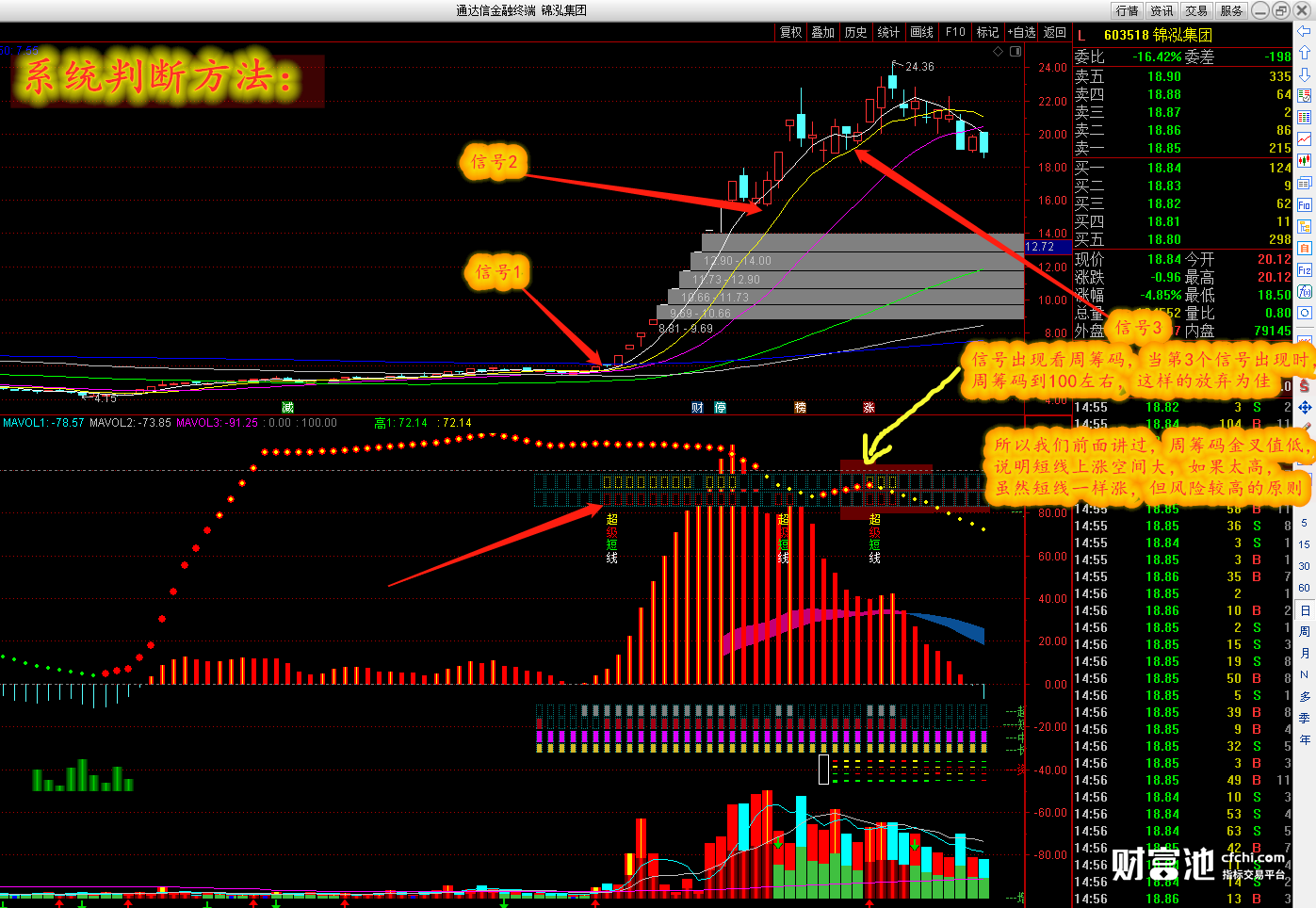Select the 日 daily period
This screenshot has height=908, width=1316.
pyautogui.click(x=1305, y=610)
